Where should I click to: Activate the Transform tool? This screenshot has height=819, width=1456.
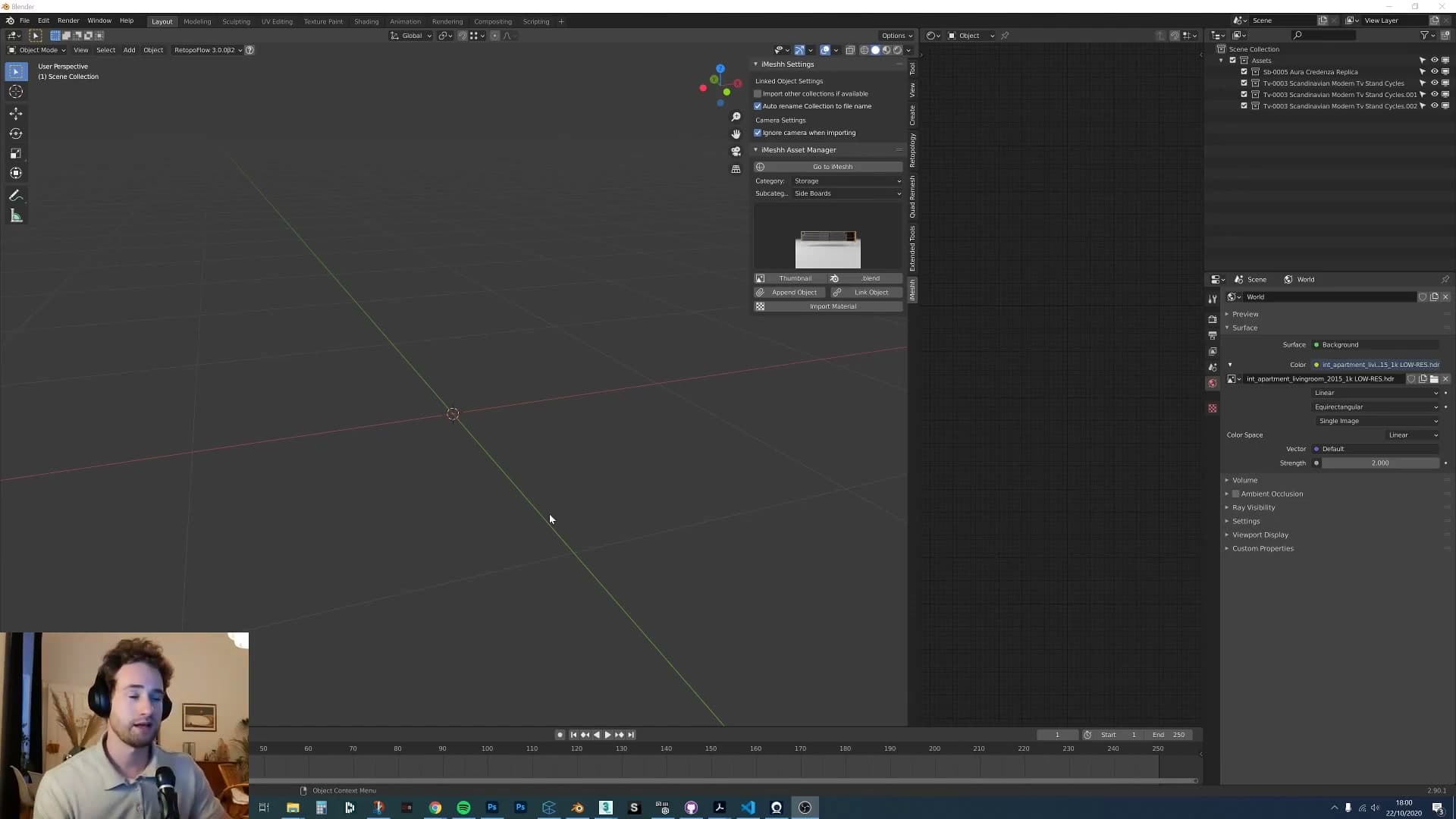tap(16, 173)
